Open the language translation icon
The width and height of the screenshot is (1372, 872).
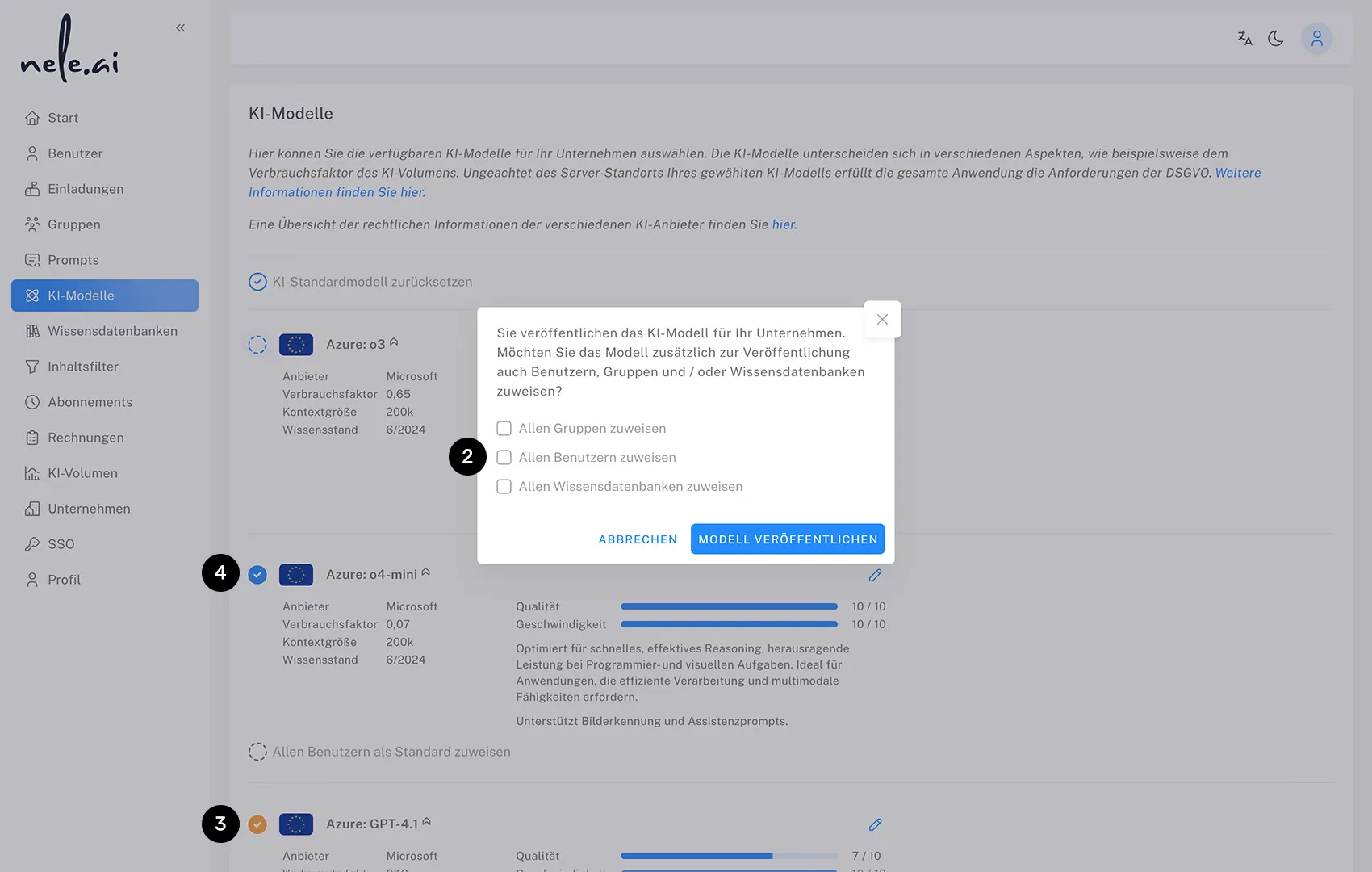[1245, 38]
